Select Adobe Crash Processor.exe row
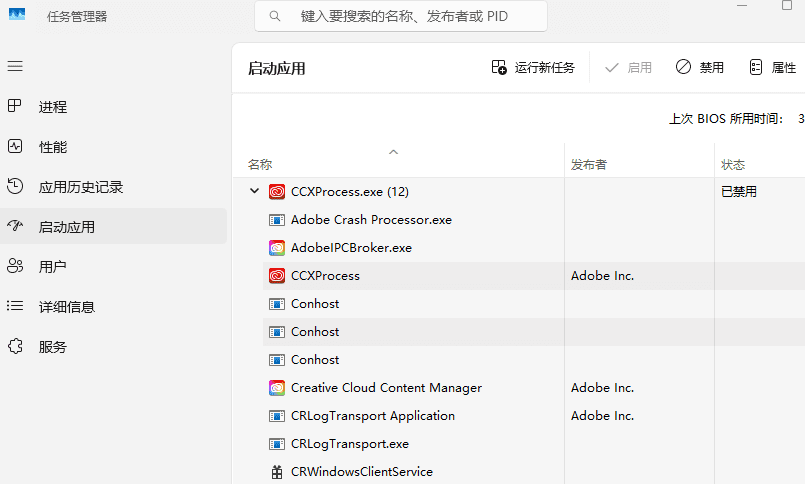The width and height of the screenshot is (805, 484). pos(534,220)
